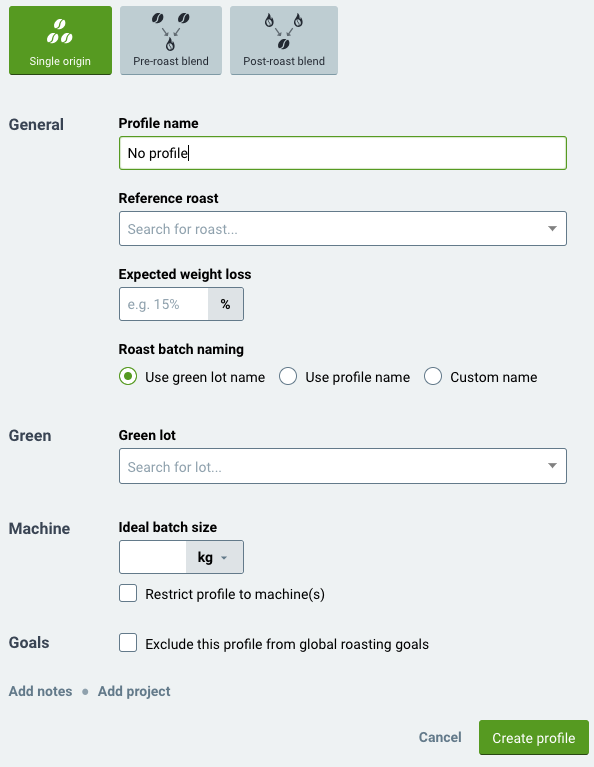Viewport: 594px width, 767px height.
Task: Choose the Post-roast blend icon tile
Action: point(284,40)
